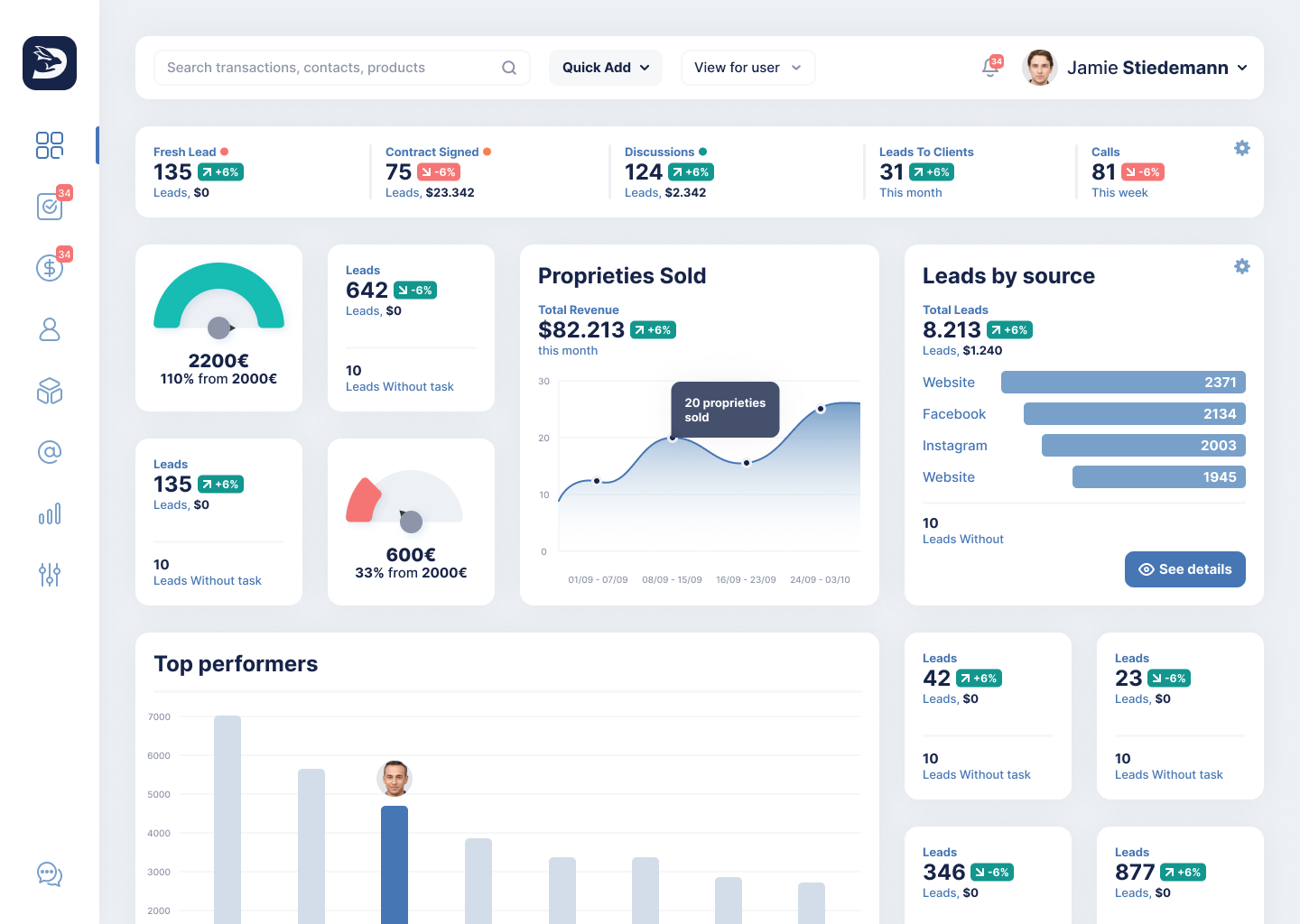The image size is (1300, 924).
Task: Click the 'This week' label under Calls
Action: 1119,193
